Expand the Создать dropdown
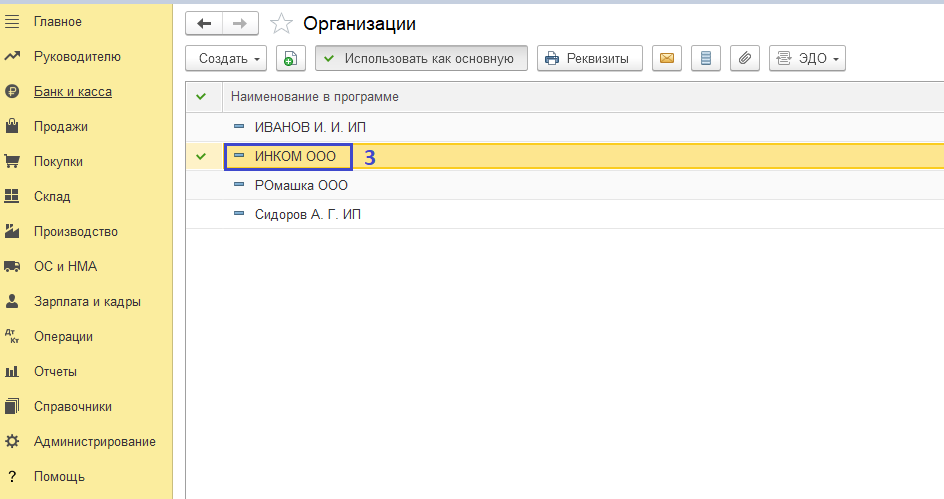This screenshot has width=944, height=499. (226, 58)
